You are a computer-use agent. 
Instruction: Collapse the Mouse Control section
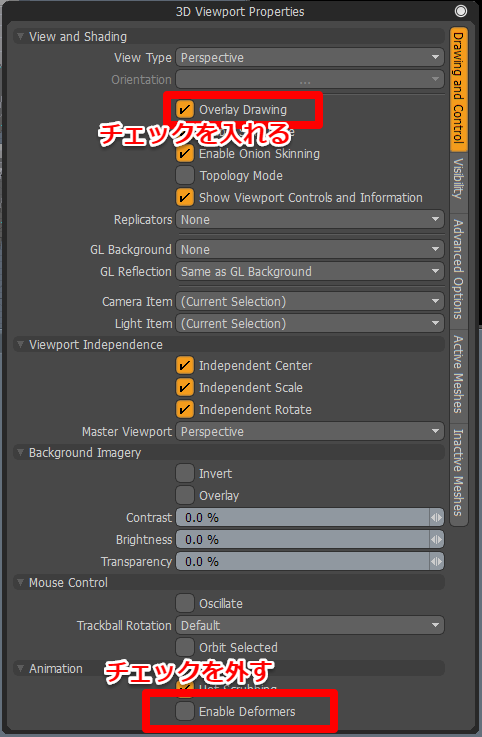[x=20, y=582]
